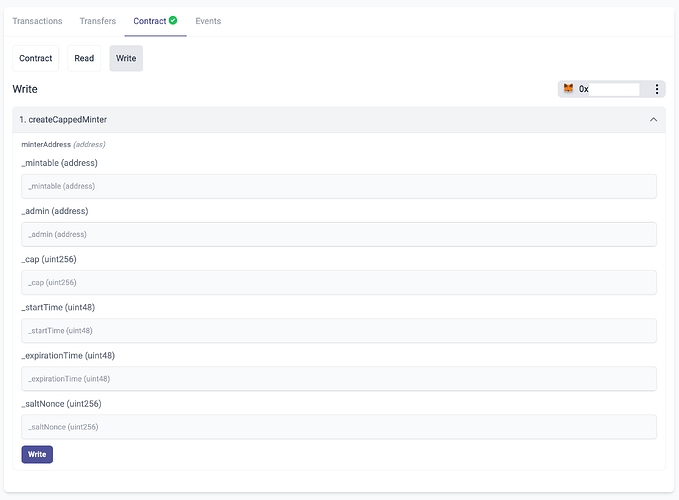Submit using the purple Write button

point(37,454)
